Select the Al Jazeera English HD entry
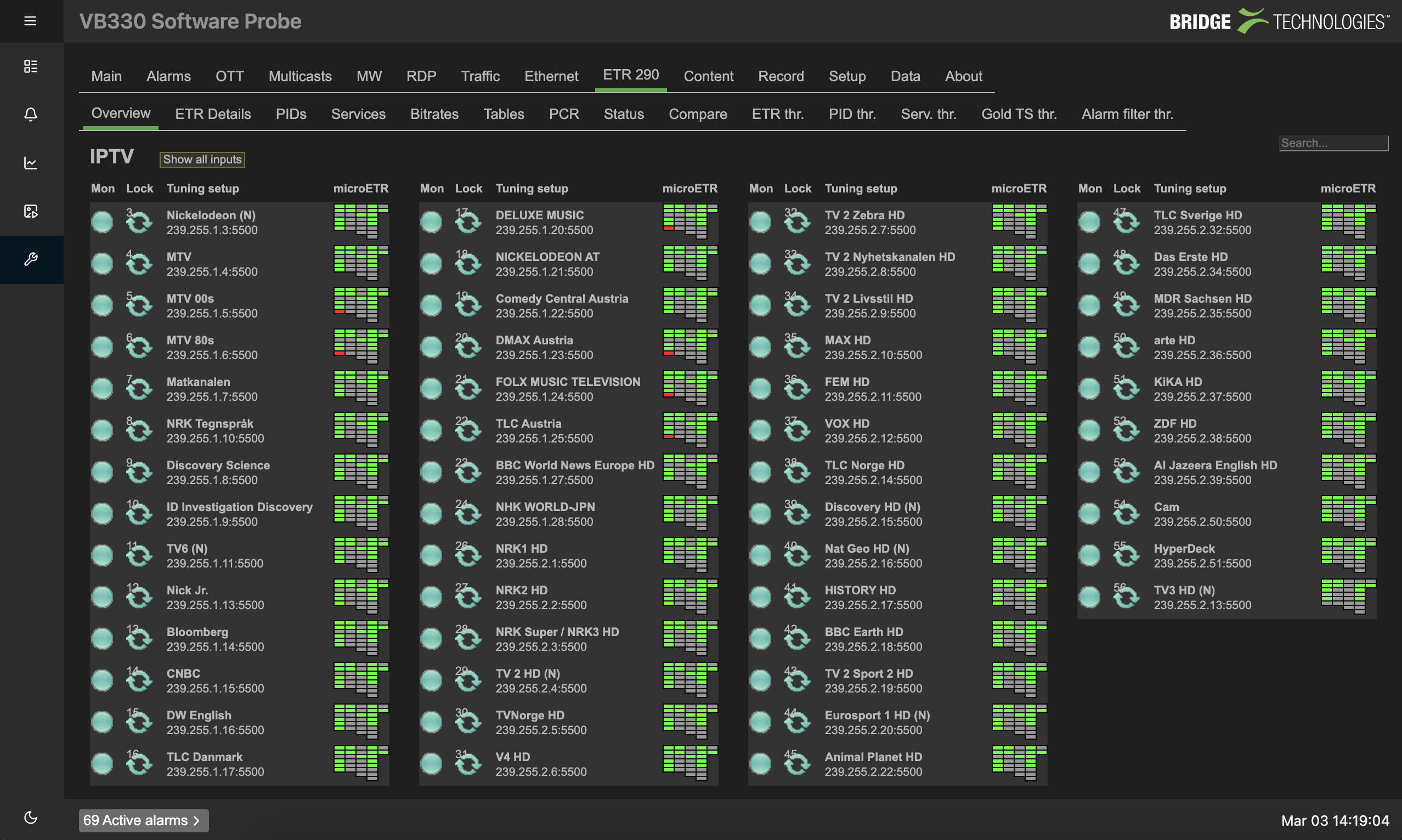 point(1215,466)
